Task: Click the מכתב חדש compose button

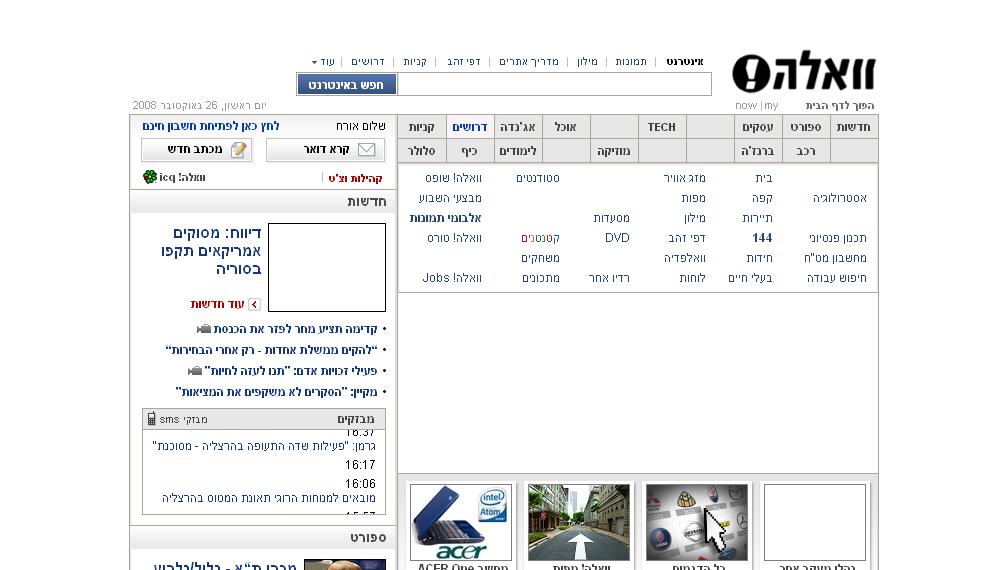Action: 197,150
